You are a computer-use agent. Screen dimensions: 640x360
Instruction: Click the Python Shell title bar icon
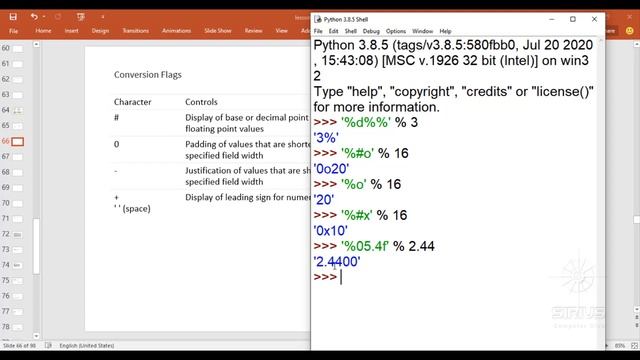coord(318,19)
